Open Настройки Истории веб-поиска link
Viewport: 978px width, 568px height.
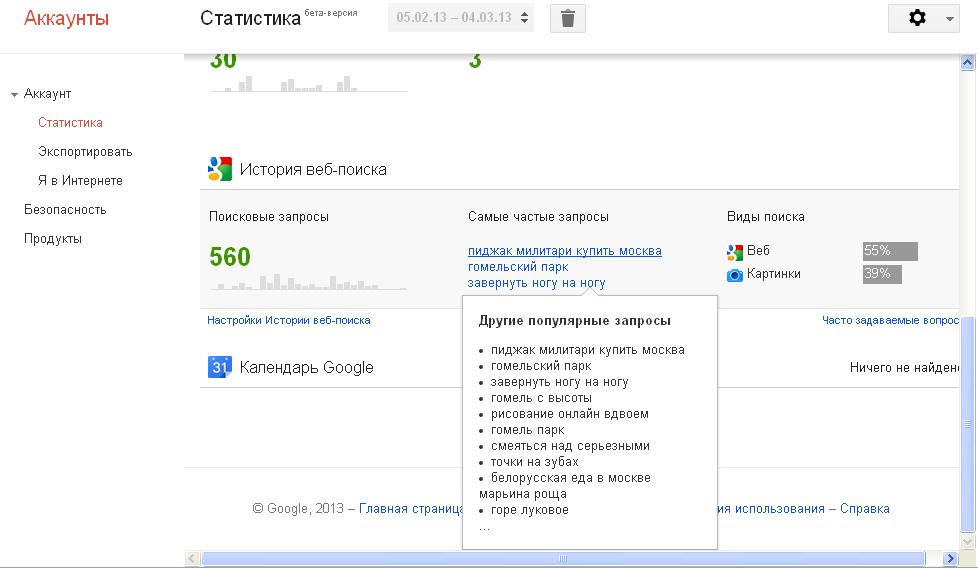pyautogui.click(x=288, y=320)
